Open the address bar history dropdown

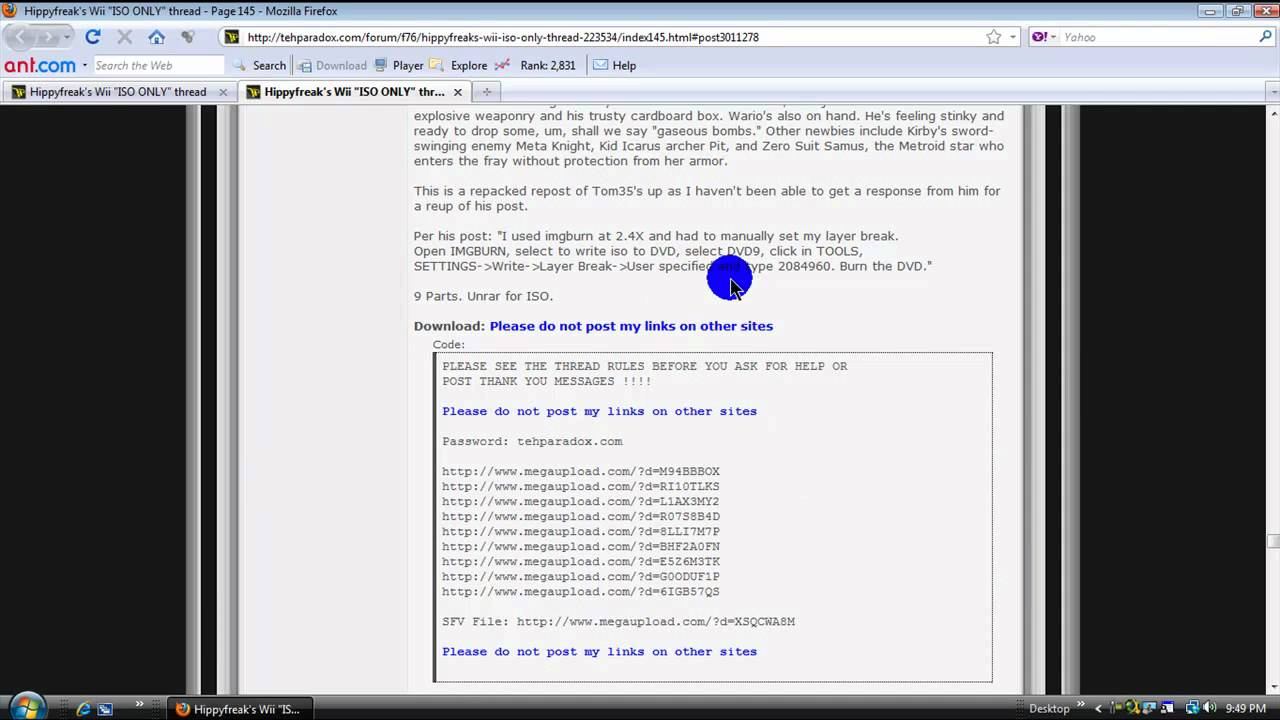pyautogui.click(x=1012, y=37)
